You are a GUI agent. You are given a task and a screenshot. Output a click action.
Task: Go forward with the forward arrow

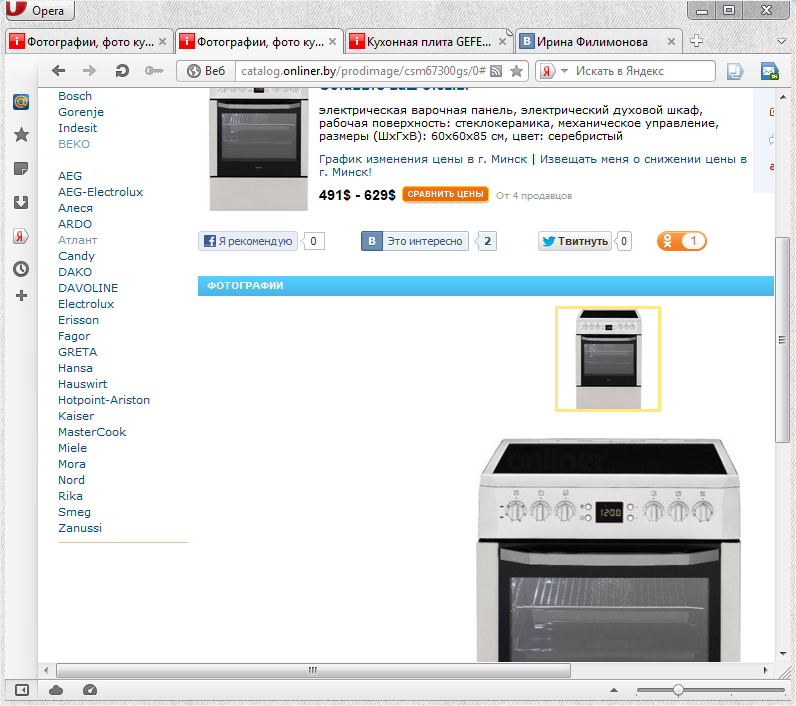coord(89,71)
